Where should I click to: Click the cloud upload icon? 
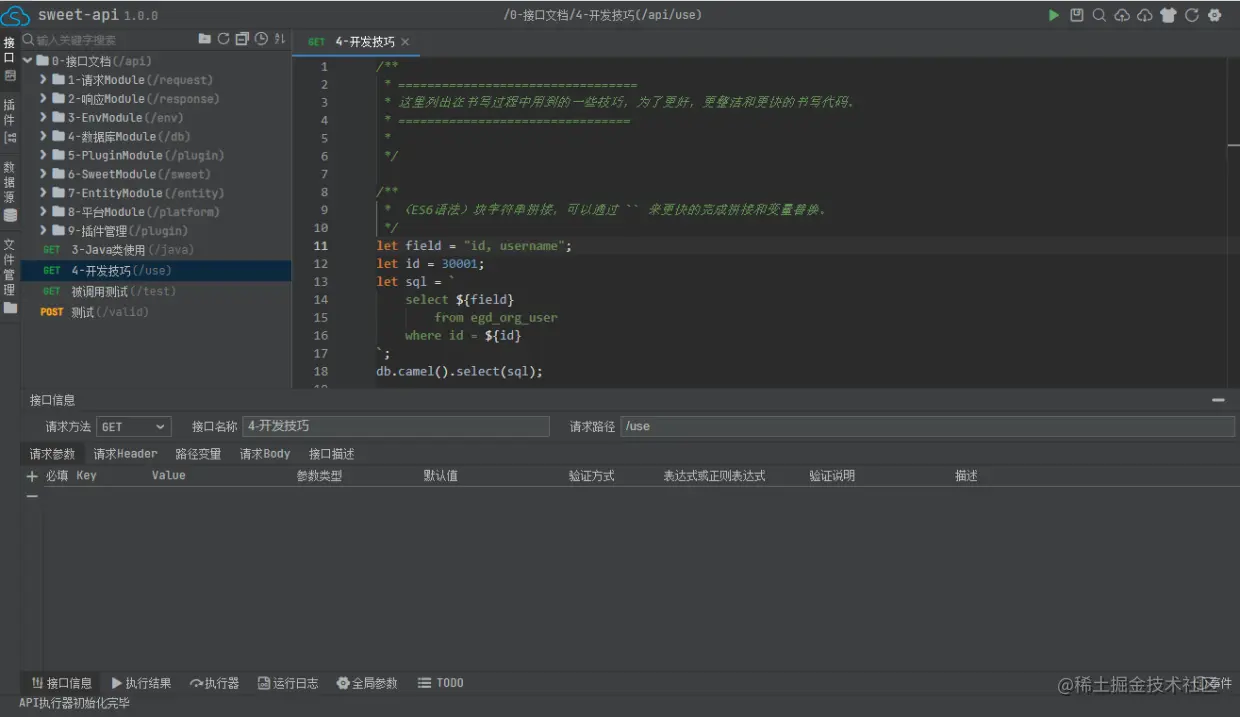[1122, 15]
